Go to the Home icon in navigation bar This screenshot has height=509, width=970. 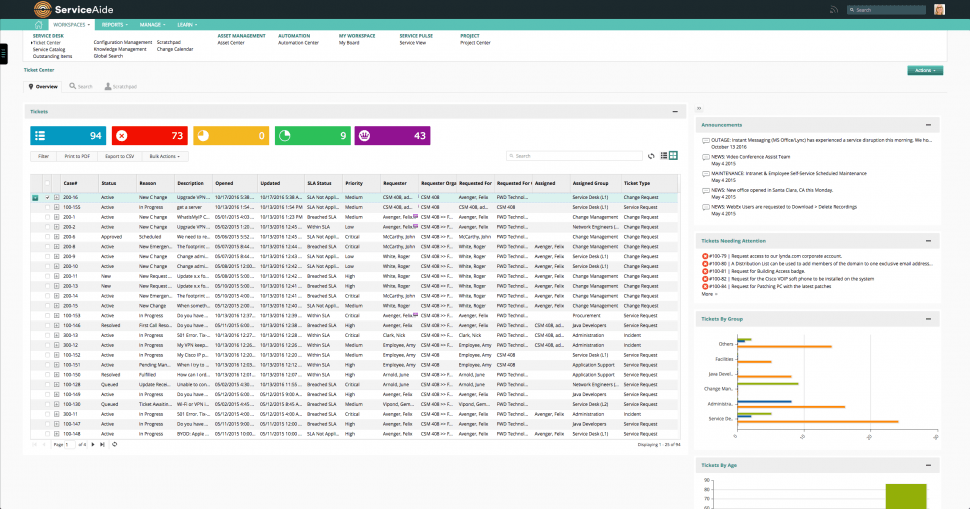click(38, 25)
